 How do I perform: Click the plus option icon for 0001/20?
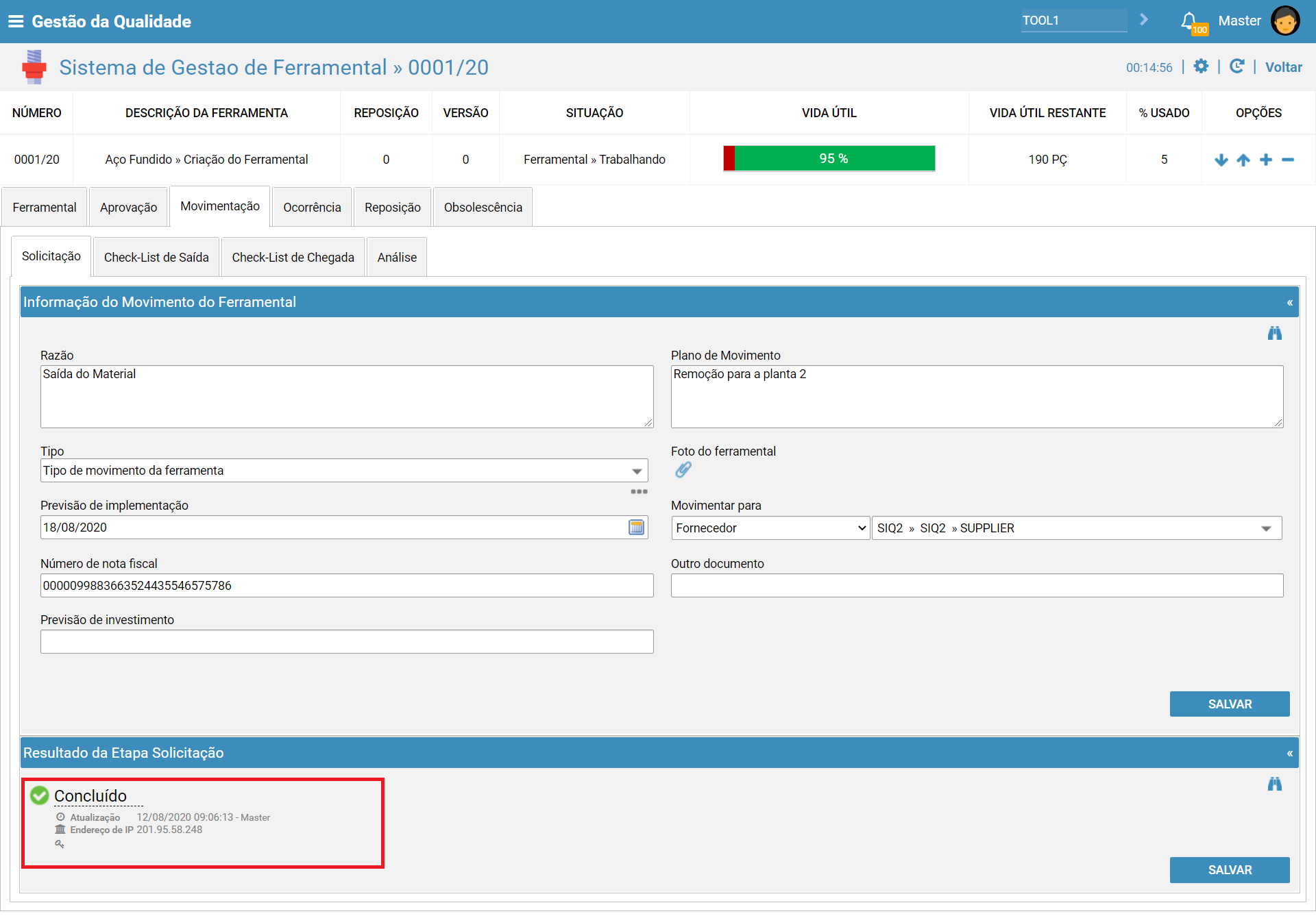(x=1266, y=160)
